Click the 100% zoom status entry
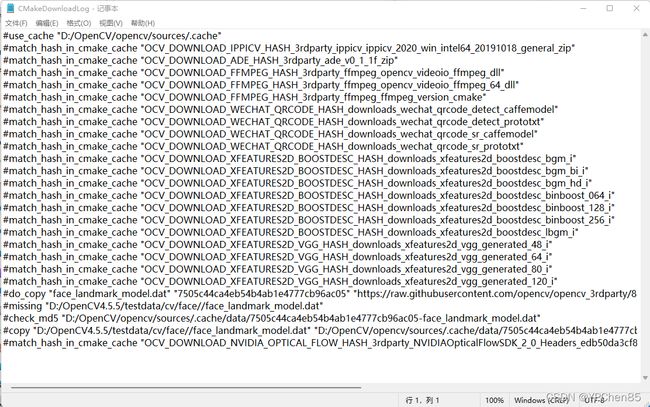 [x=494, y=400]
